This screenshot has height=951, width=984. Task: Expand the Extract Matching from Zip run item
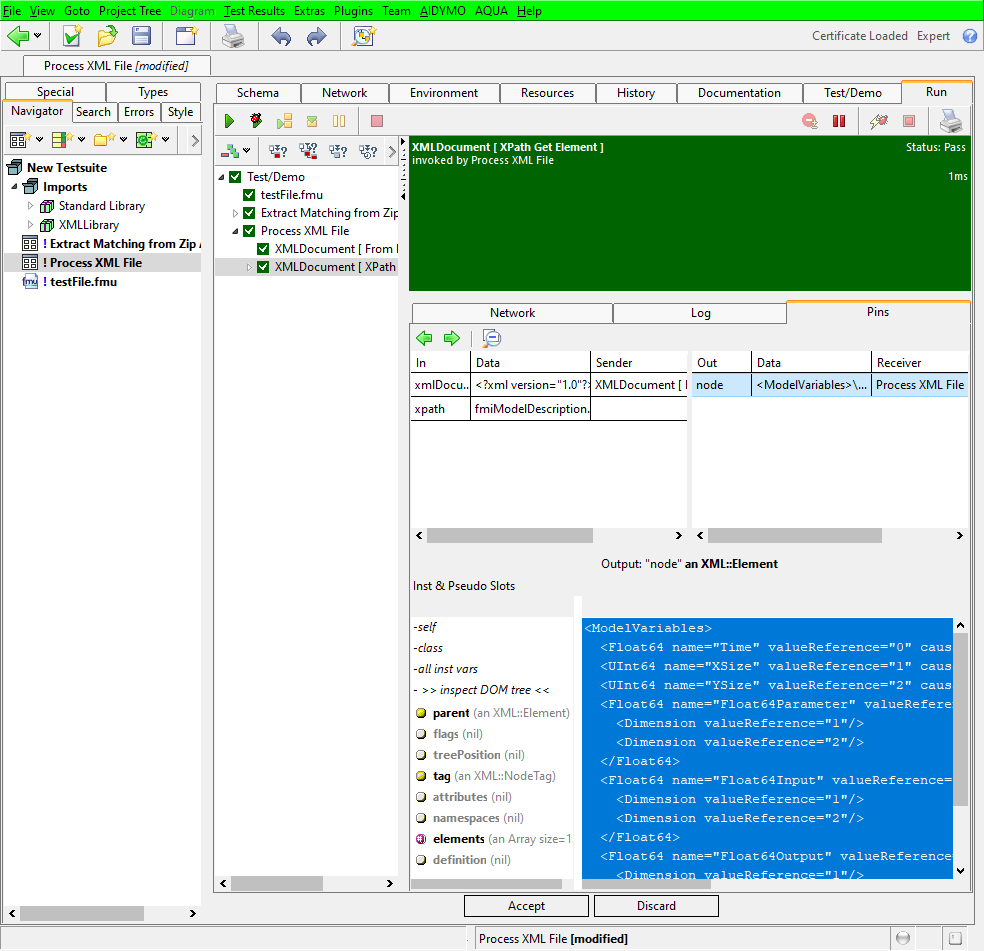coord(236,213)
